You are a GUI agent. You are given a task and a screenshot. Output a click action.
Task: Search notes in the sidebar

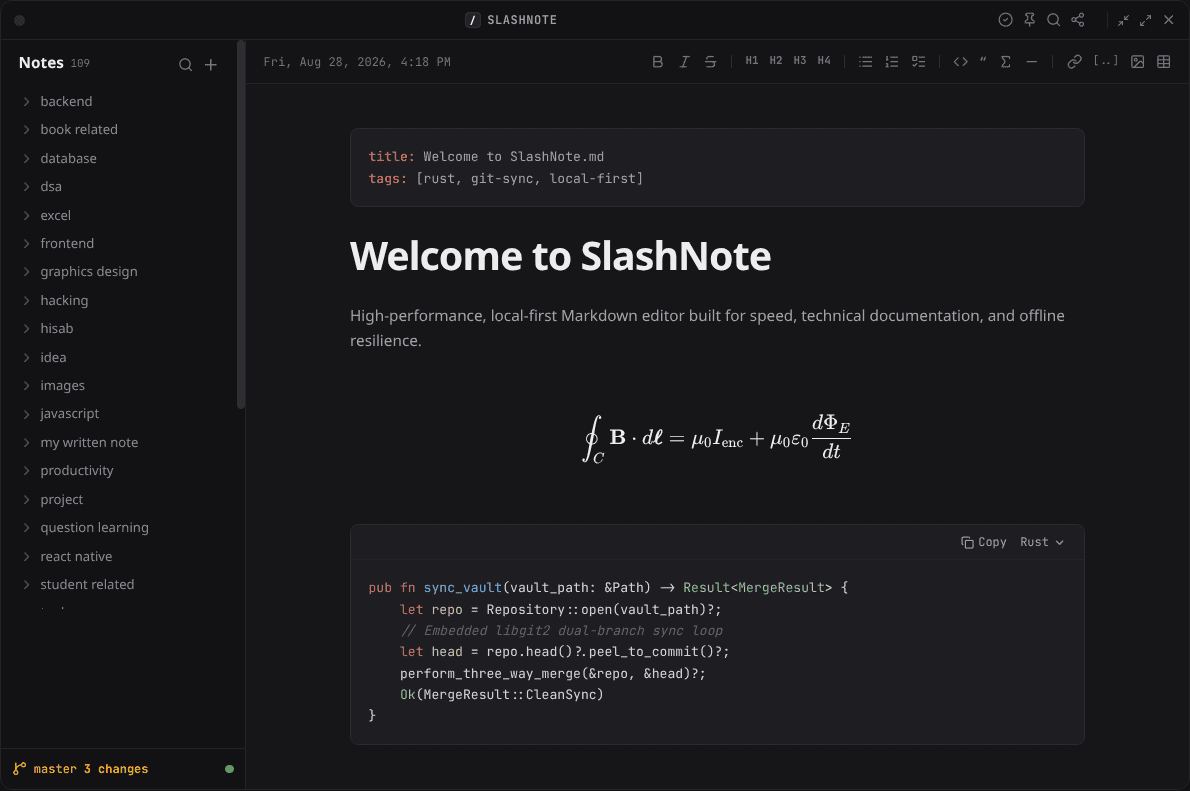(x=185, y=65)
